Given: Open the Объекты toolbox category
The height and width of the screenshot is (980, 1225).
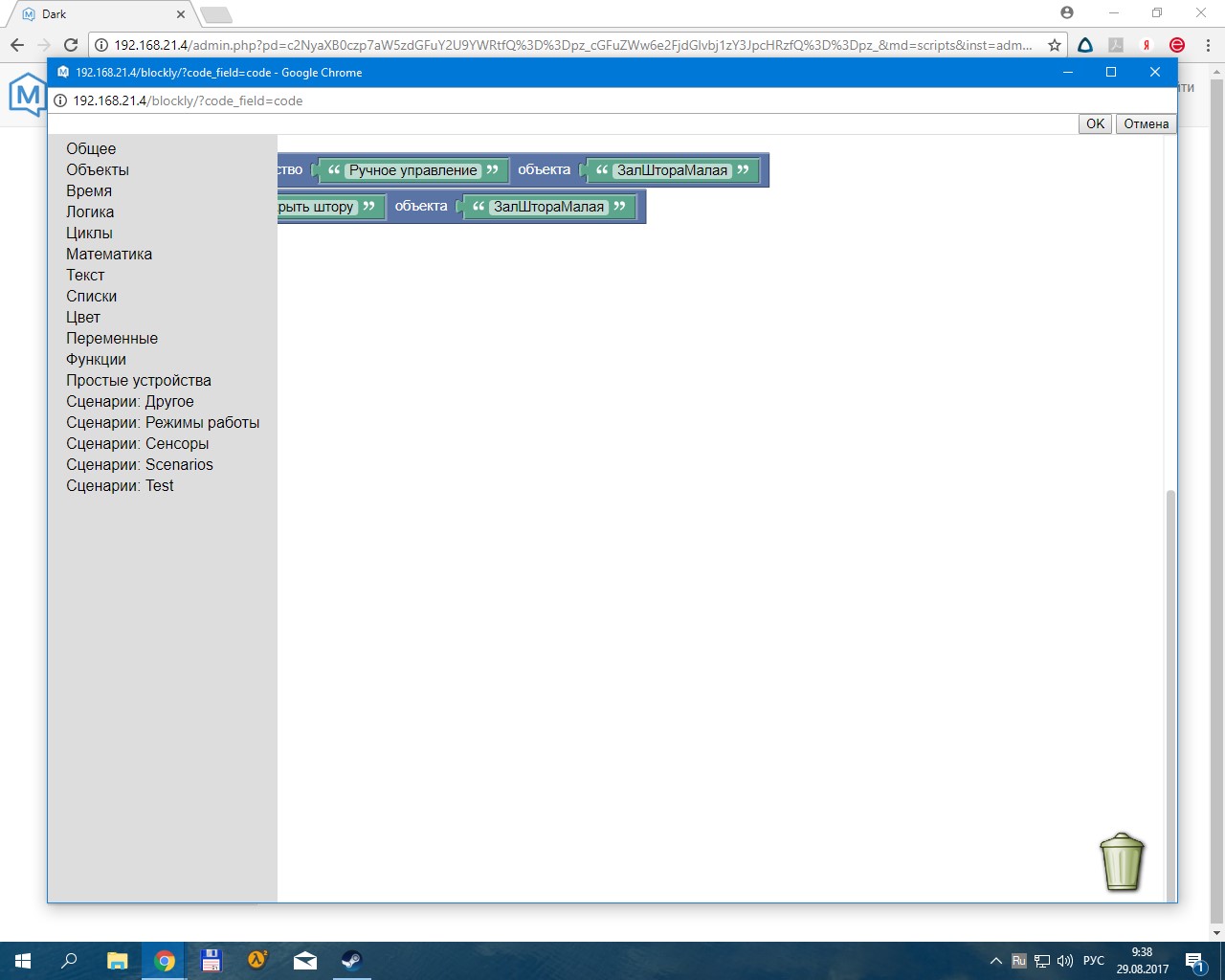Looking at the screenshot, I should click(x=98, y=169).
